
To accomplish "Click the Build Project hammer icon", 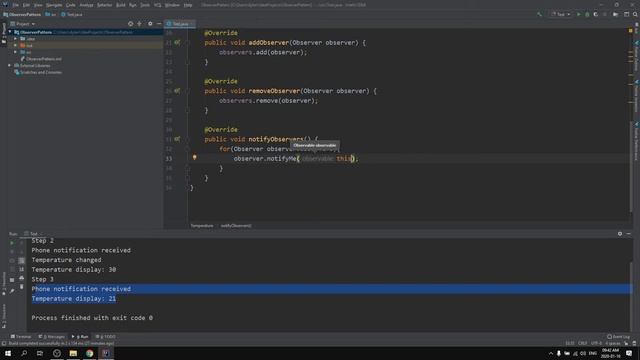I will click(540, 14).
